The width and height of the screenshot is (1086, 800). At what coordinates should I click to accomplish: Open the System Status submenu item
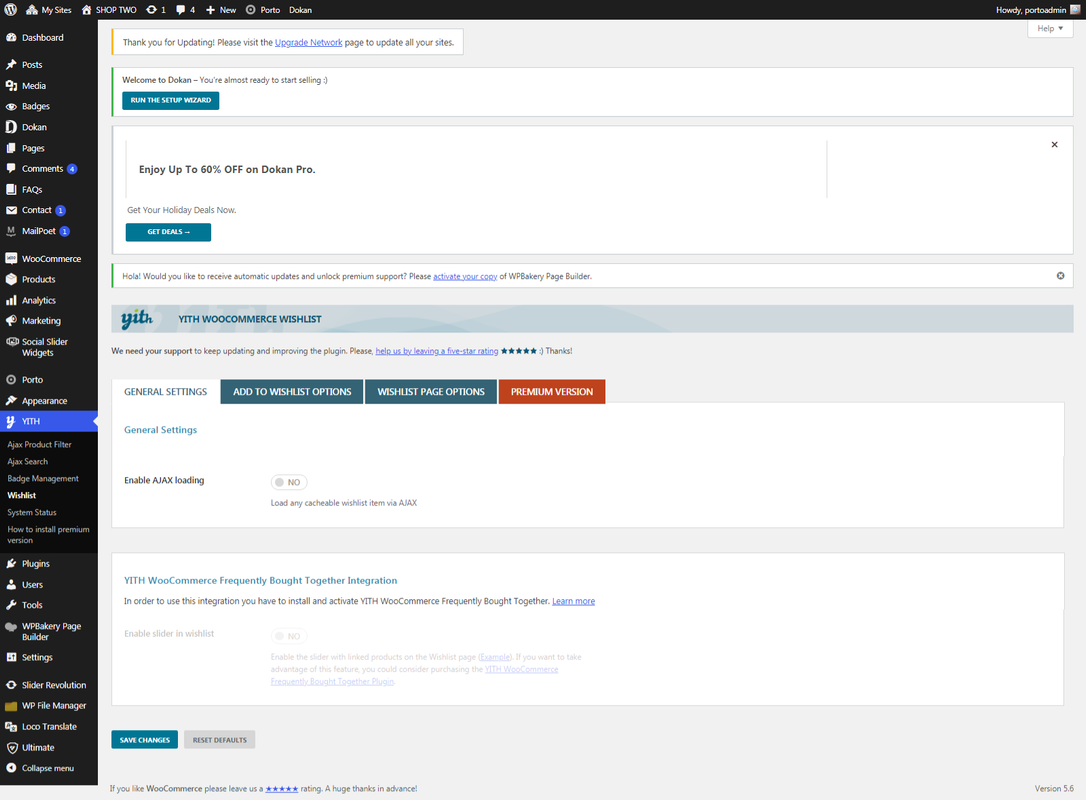[32, 513]
